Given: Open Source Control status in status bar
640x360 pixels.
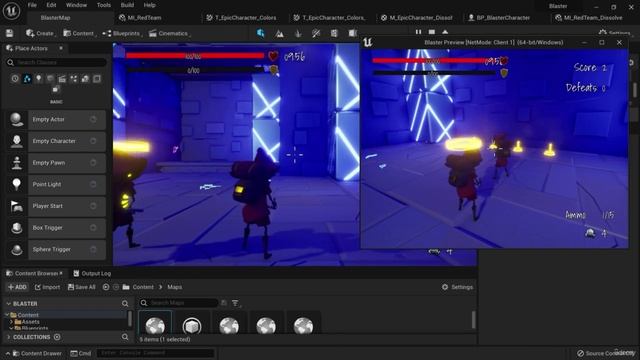Looking at the screenshot, I should pos(606,353).
